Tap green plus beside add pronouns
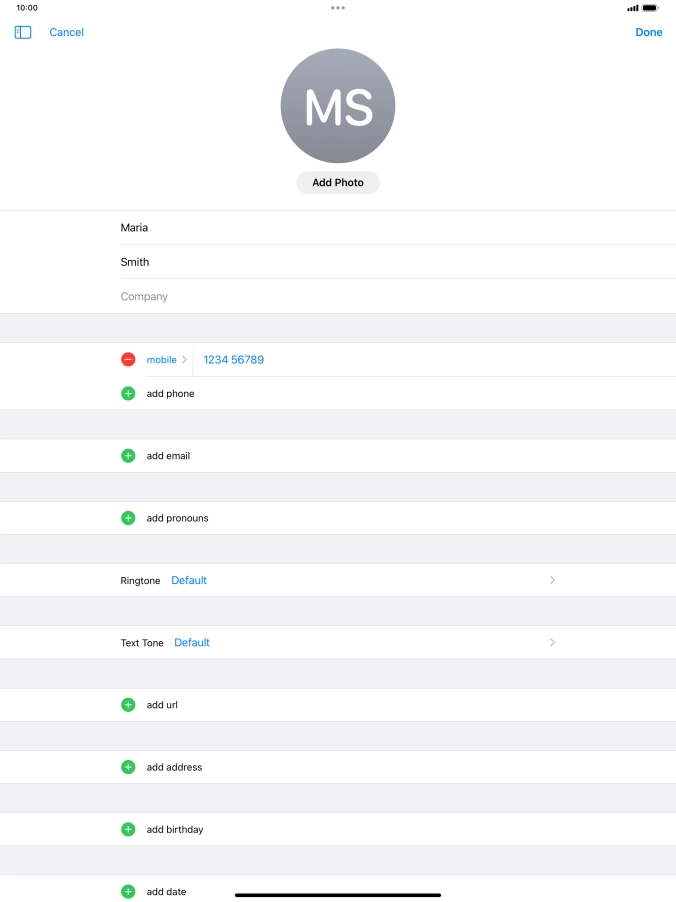 tap(128, 518)
